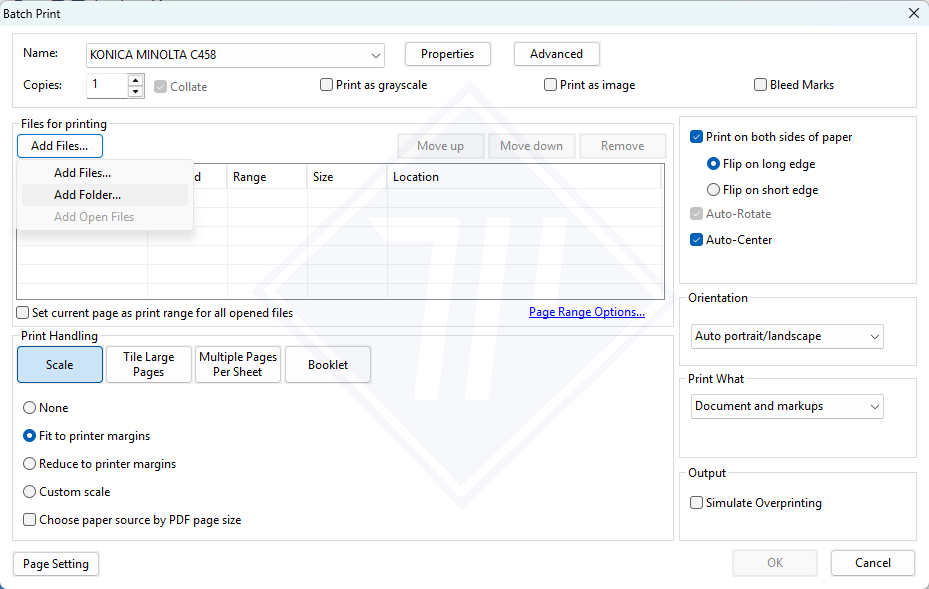929x589 pixels.
Task: Close the Batch Print dialog
Action: click(913, 13)
